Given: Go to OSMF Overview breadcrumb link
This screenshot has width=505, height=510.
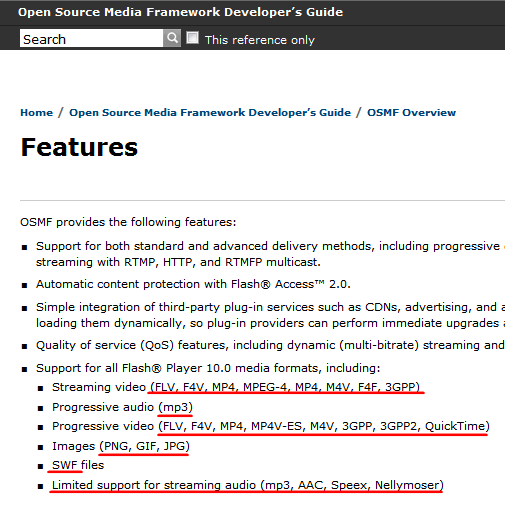Looking at the screenshot, I should (411, 113).
